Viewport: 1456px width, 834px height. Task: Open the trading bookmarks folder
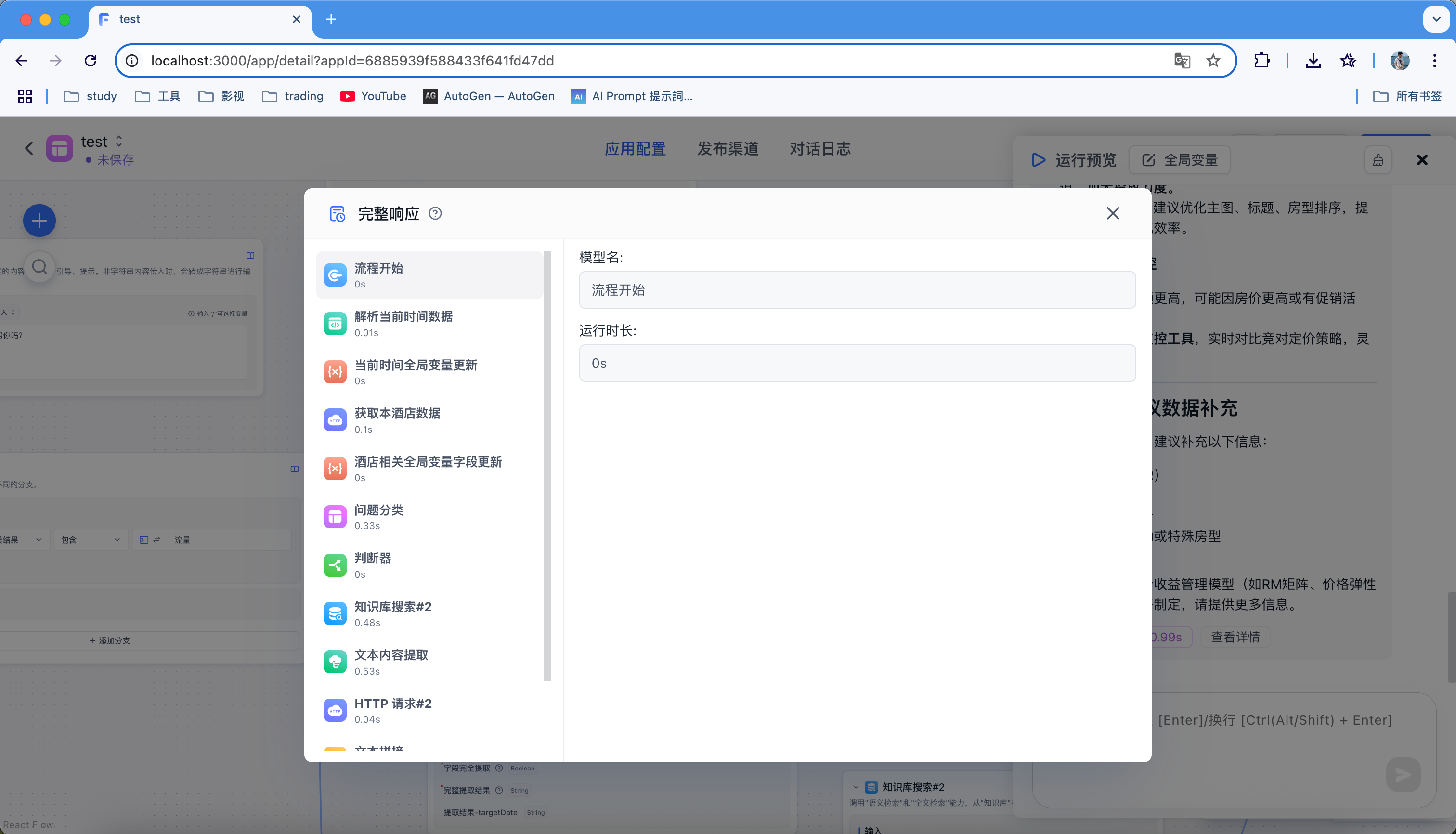point(293,96)
